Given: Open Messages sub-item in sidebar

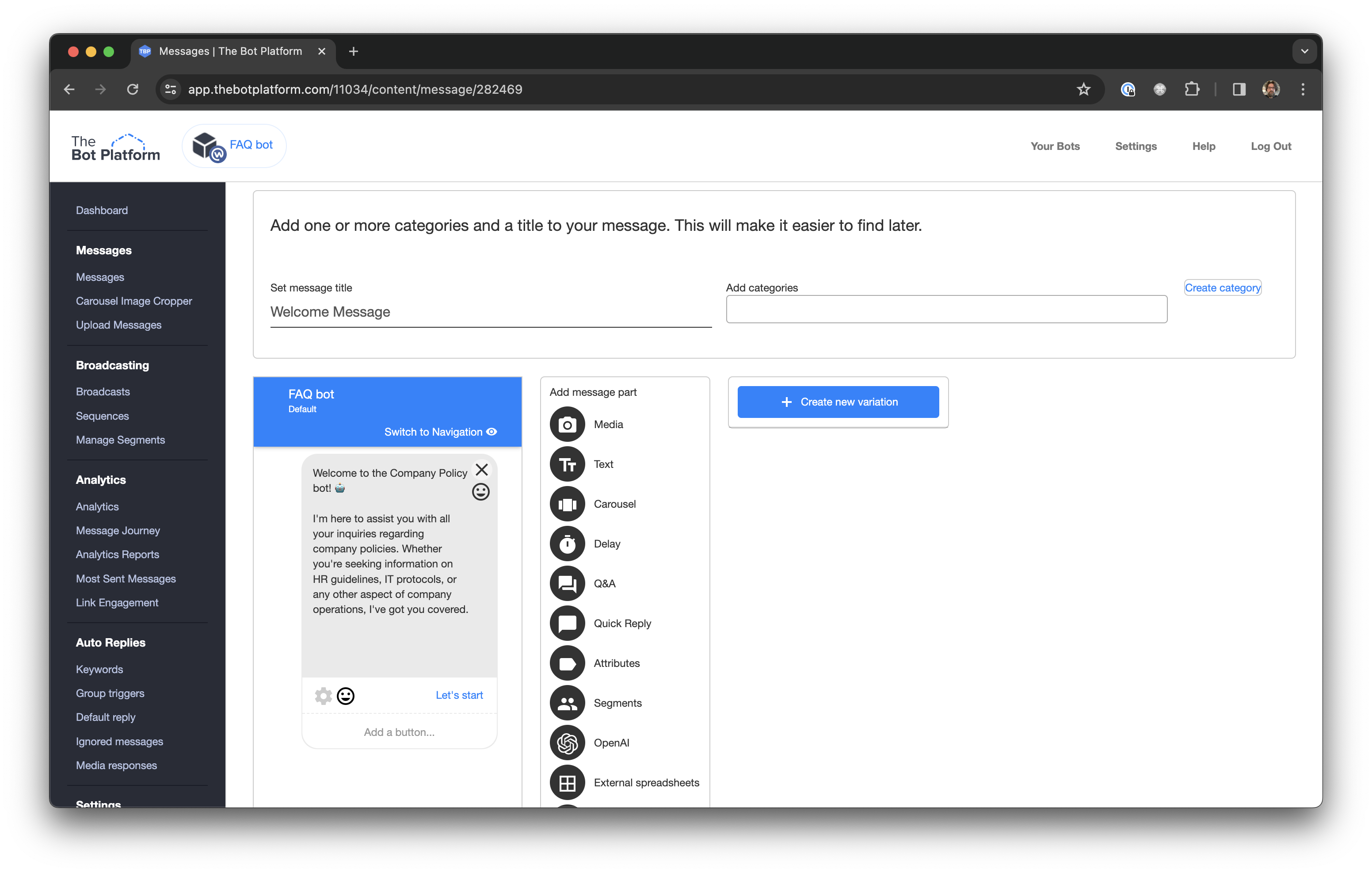Looking at the screenshot, I should click(x=100, y=277).
